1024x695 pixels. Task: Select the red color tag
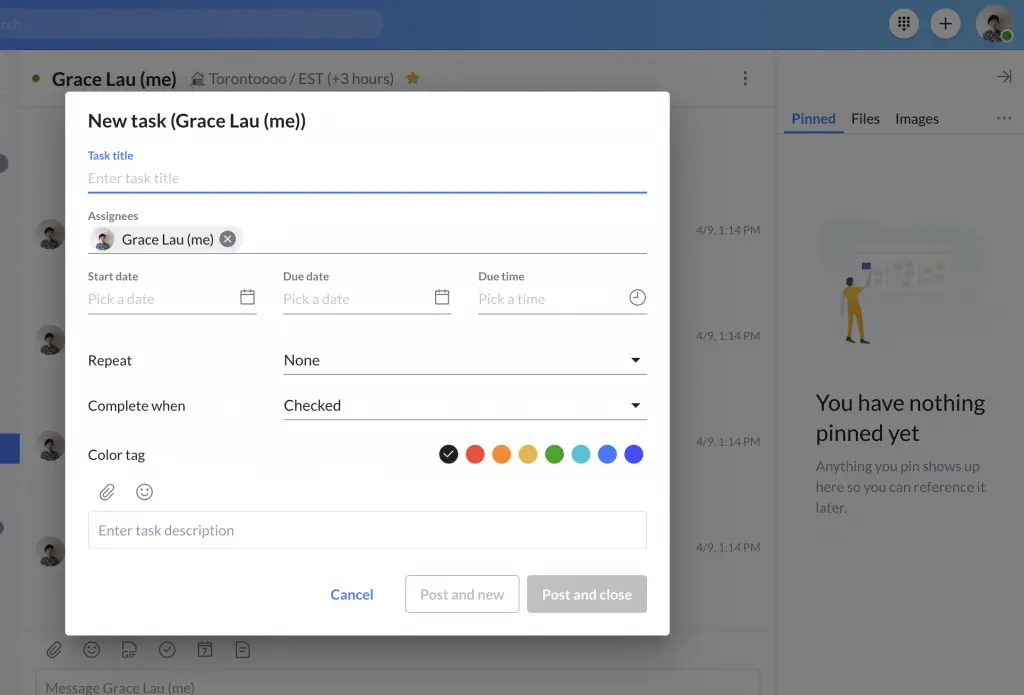(x=475, y=455)
